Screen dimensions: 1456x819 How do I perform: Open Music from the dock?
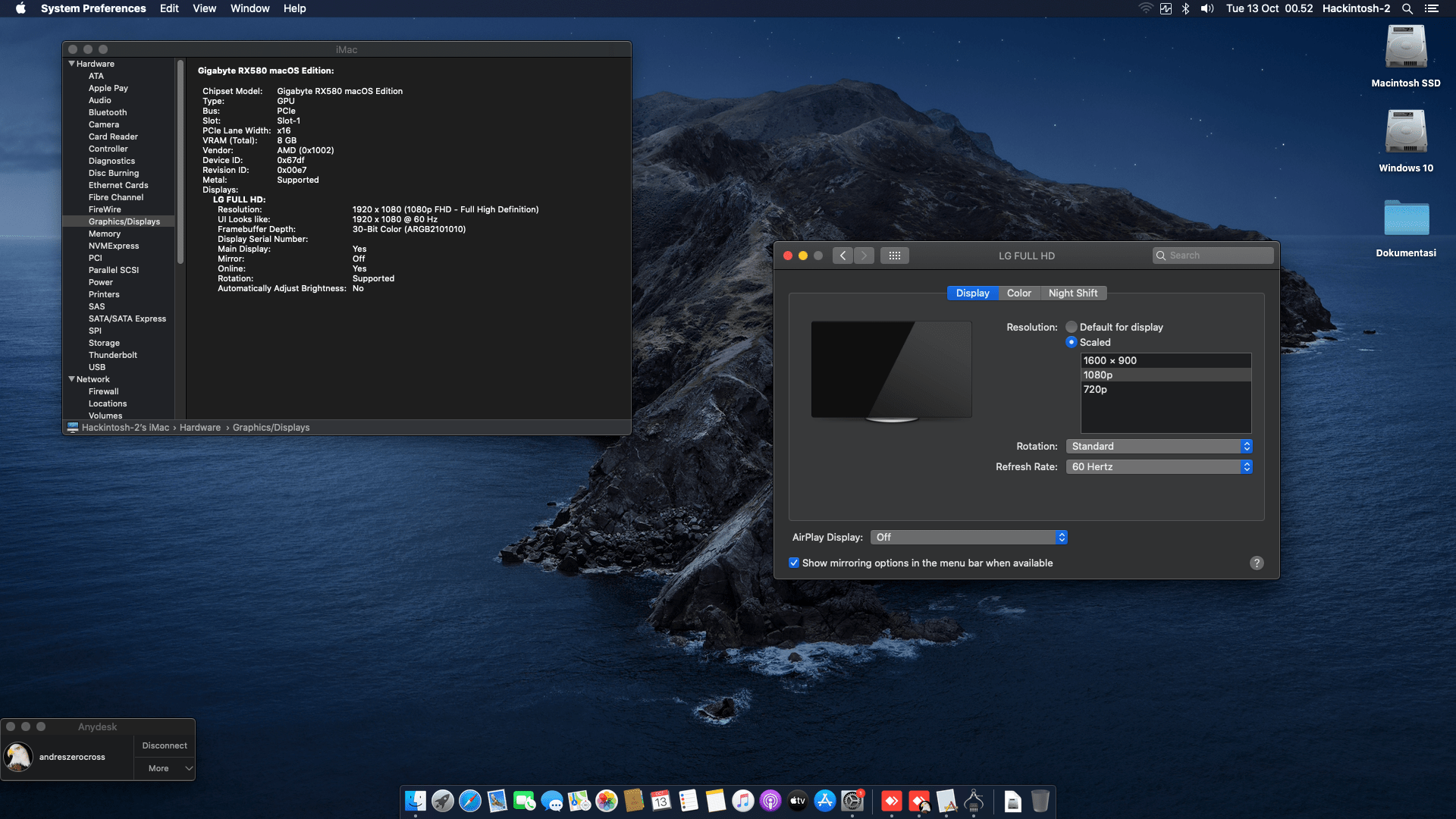743,801
